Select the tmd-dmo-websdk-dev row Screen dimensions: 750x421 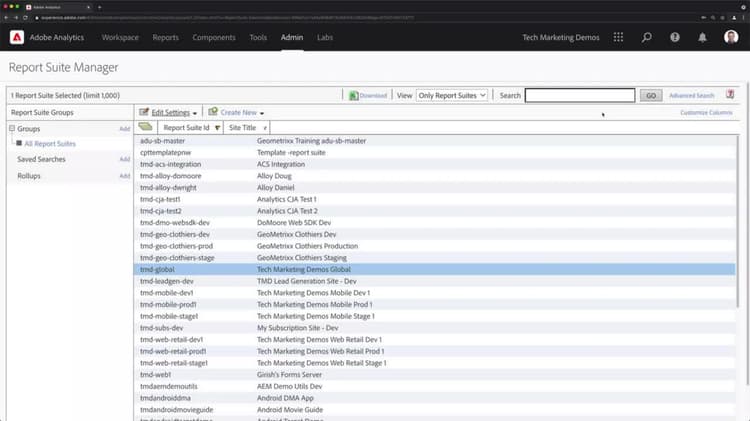[434, 222]
